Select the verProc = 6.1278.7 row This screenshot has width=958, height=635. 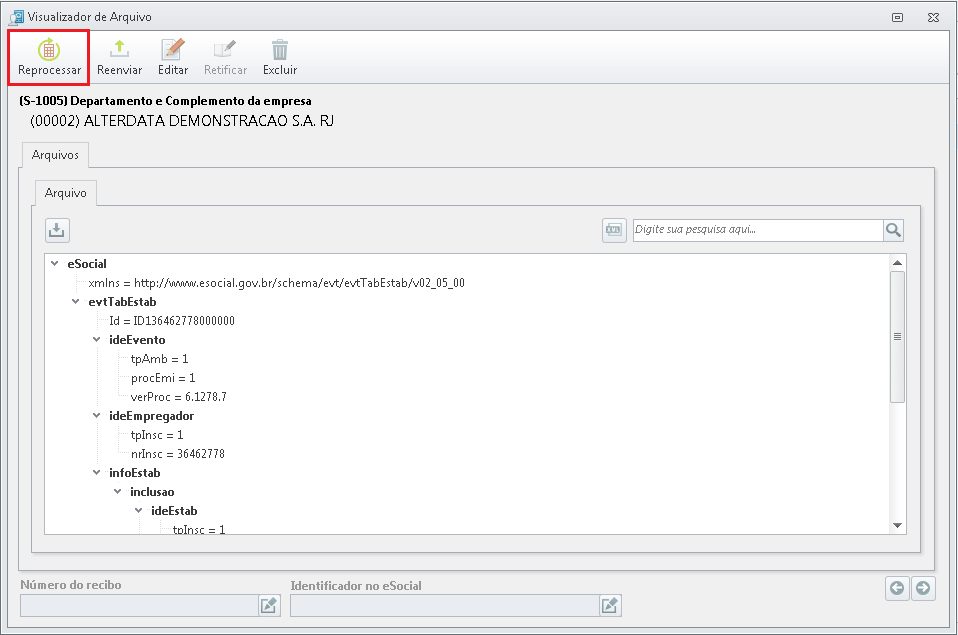178,397
